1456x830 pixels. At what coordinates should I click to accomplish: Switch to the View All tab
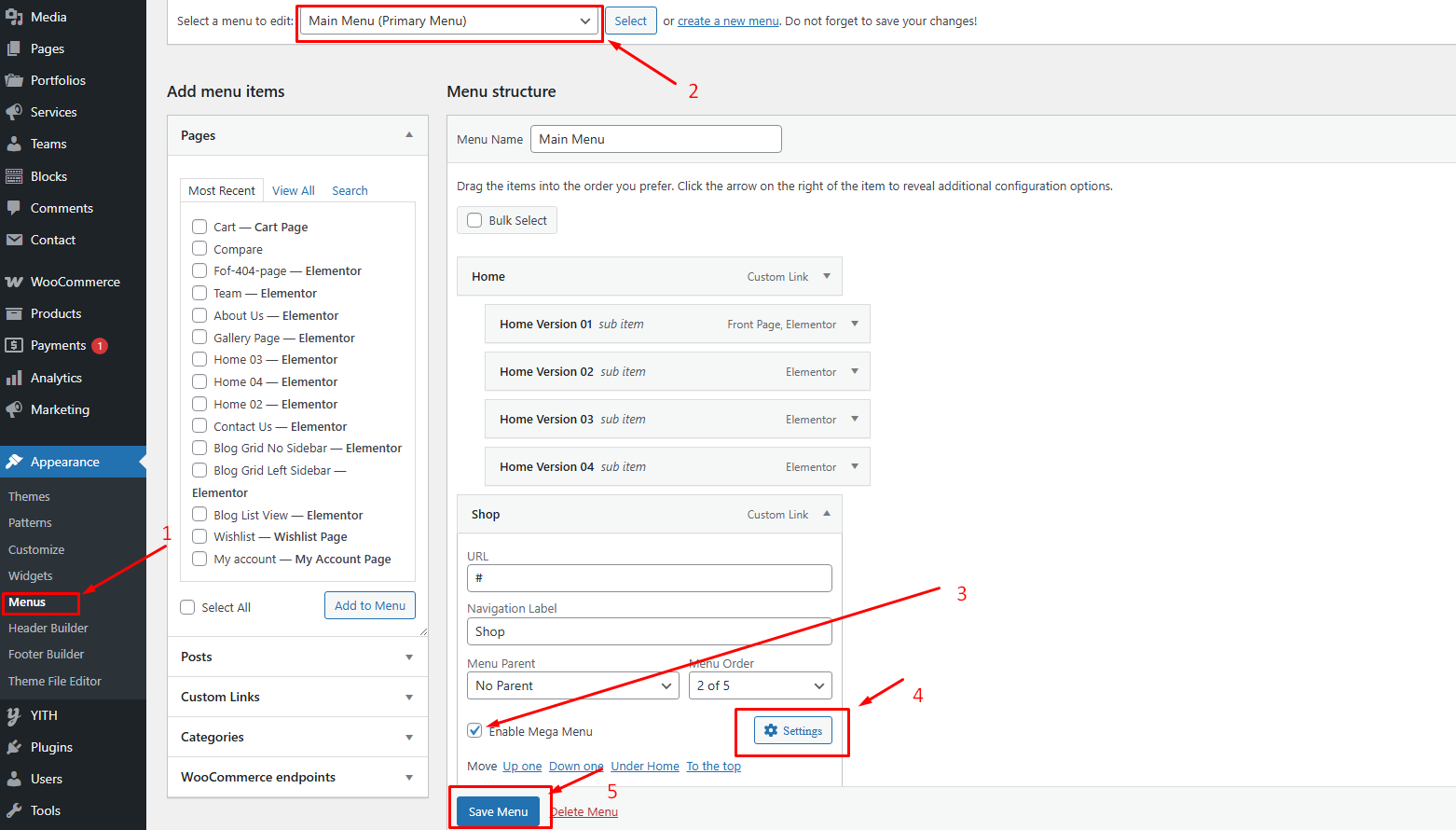(x=293, y=190)
